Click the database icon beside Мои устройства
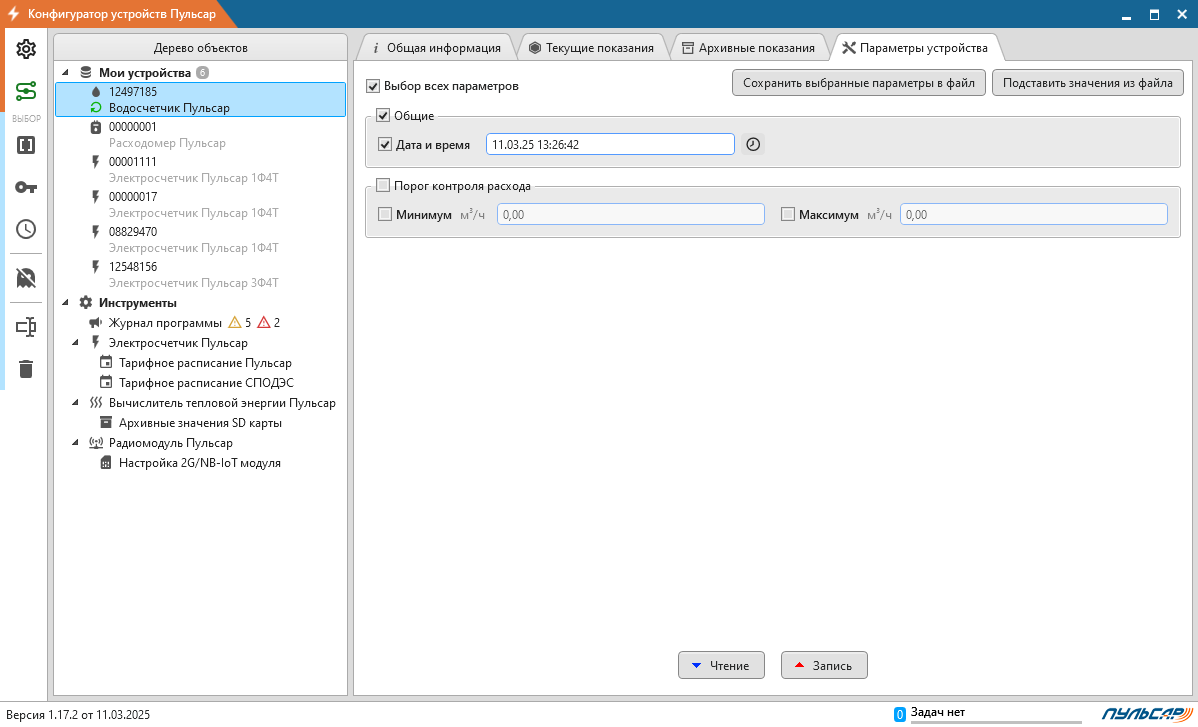The height and width of the screenshot is (727, 1198). pos(86,73)
